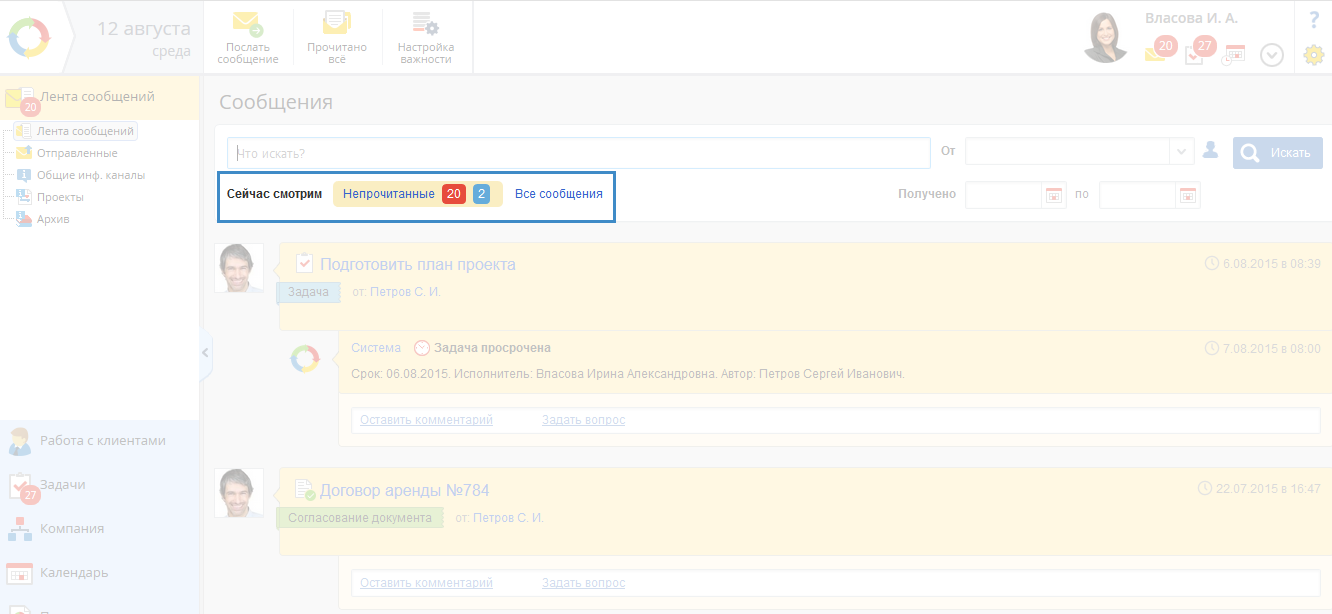Open the message Подготовить план проекта
1332x614 pixels.
[x=418, y=264]
